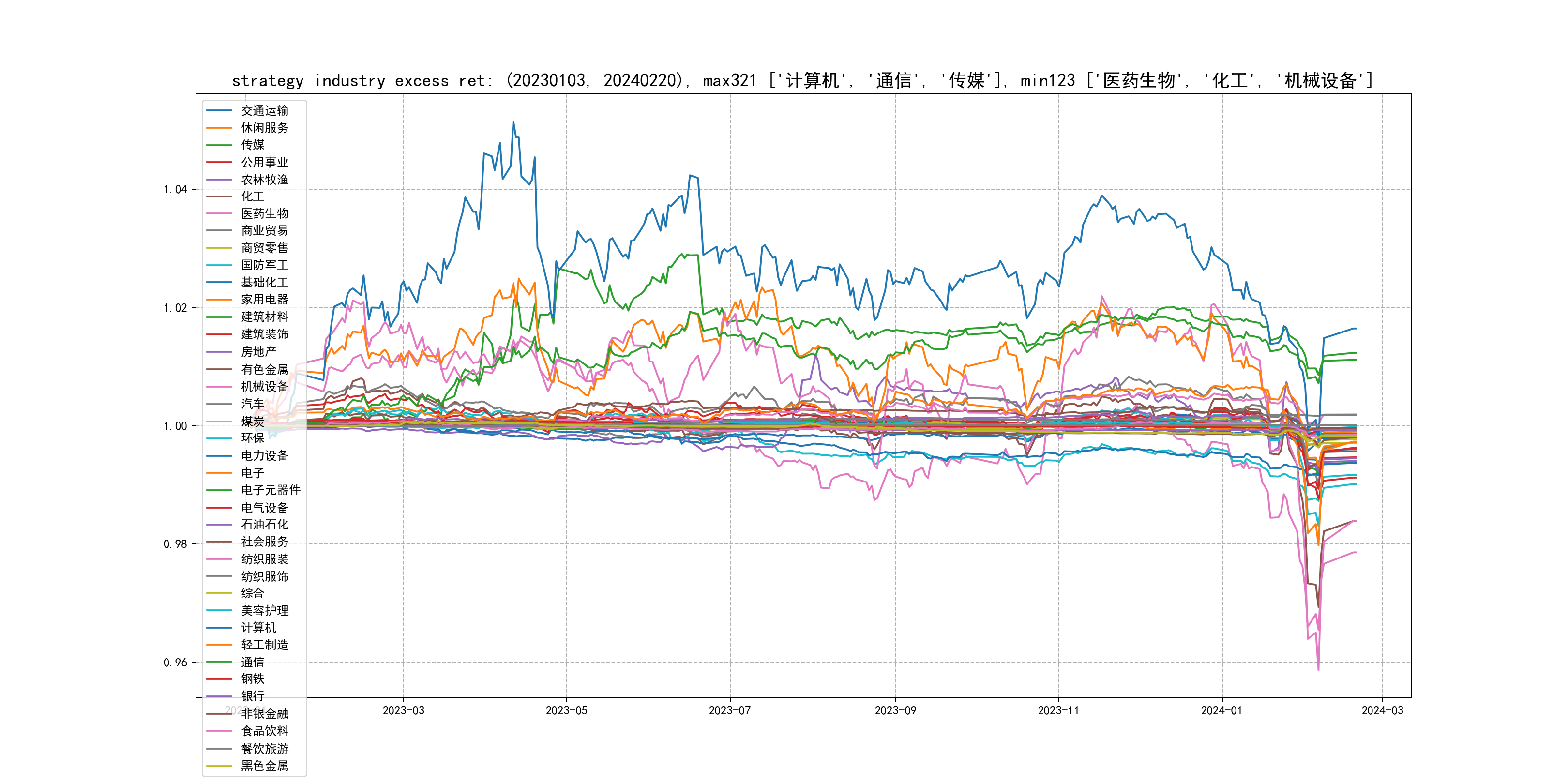Select the 机械设备 legend label
This screenshot has width=1568, height=784.
point(264,387)
